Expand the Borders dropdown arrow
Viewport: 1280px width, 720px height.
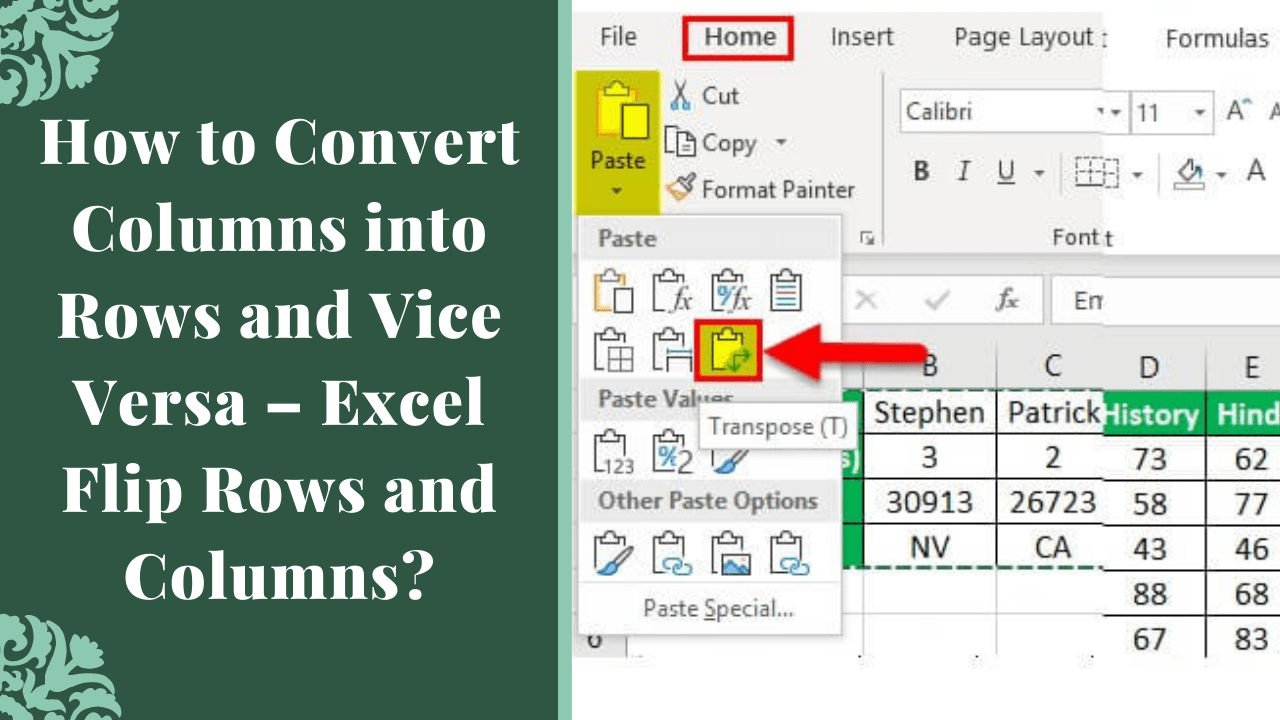[x=1137, y=176]
